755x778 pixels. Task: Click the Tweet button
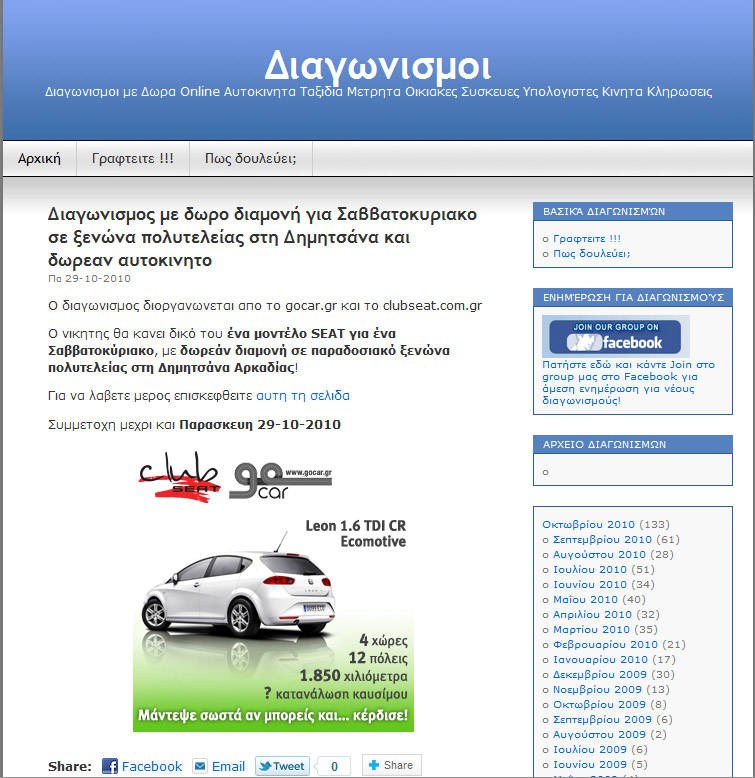[282, 766]
